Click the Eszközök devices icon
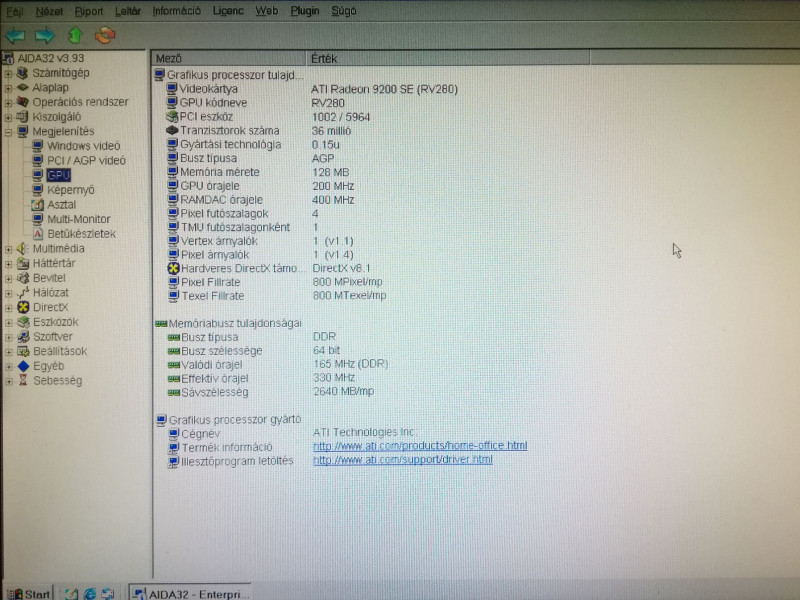Screen dimensions: 800x600 pos(23,322)
